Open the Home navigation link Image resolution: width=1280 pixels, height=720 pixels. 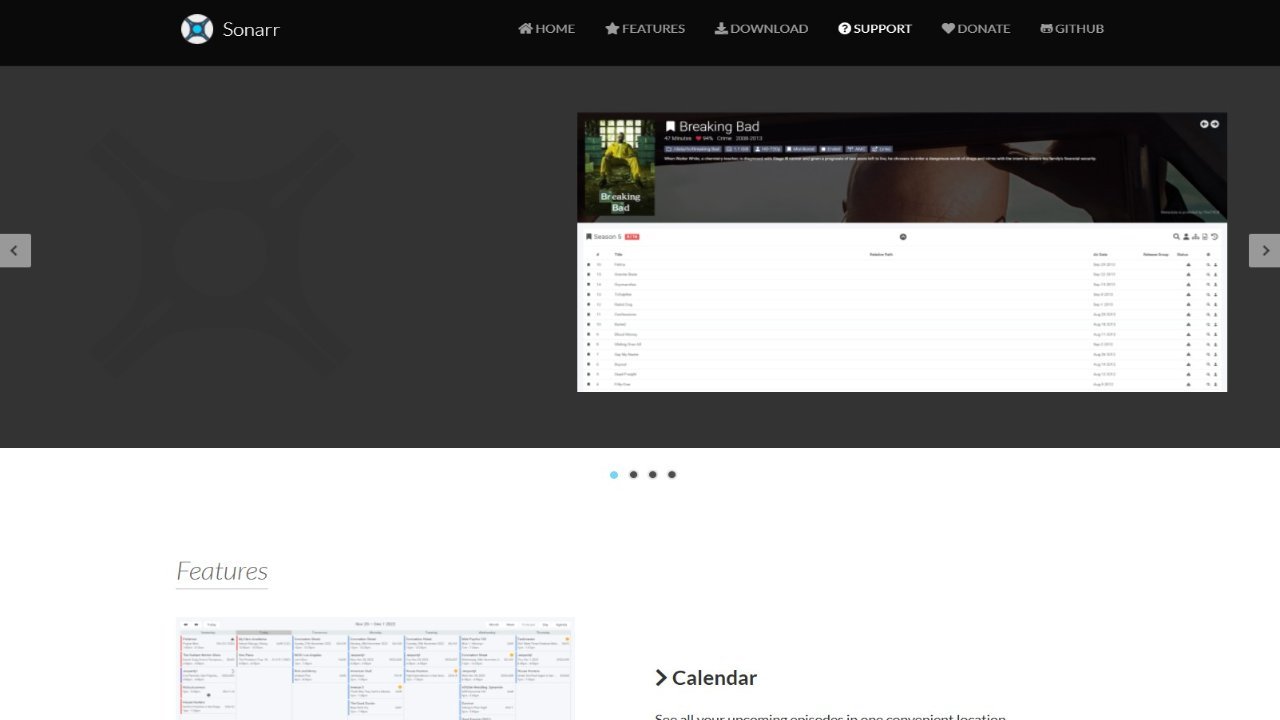(546, 29)
